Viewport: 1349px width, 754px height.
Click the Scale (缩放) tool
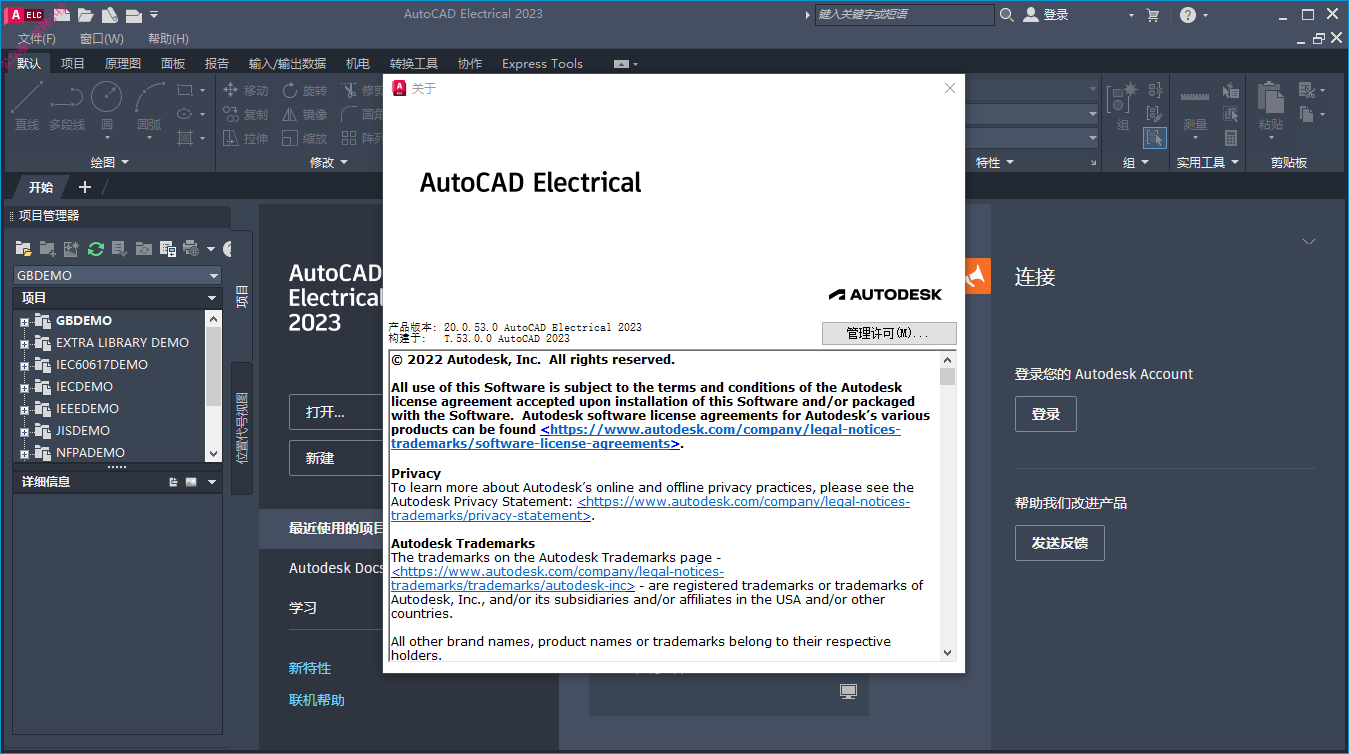[x=304, y=138]
